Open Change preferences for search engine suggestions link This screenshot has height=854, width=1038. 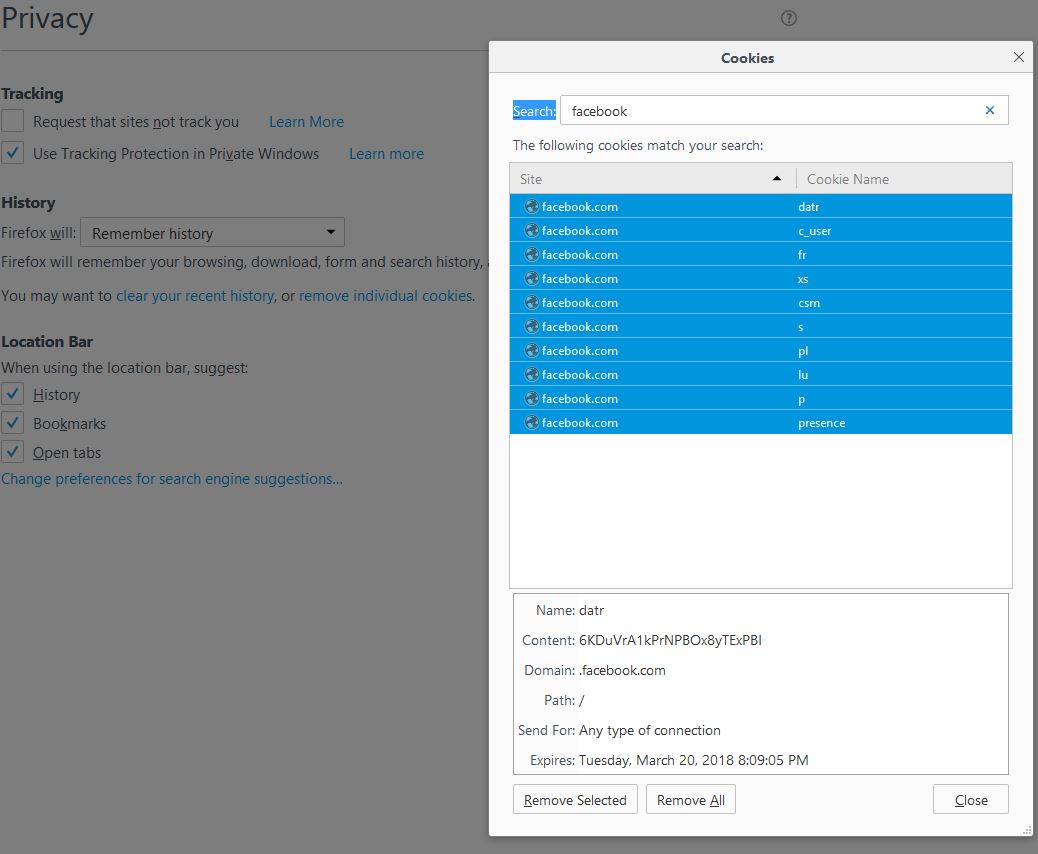[x=172, y=479]
